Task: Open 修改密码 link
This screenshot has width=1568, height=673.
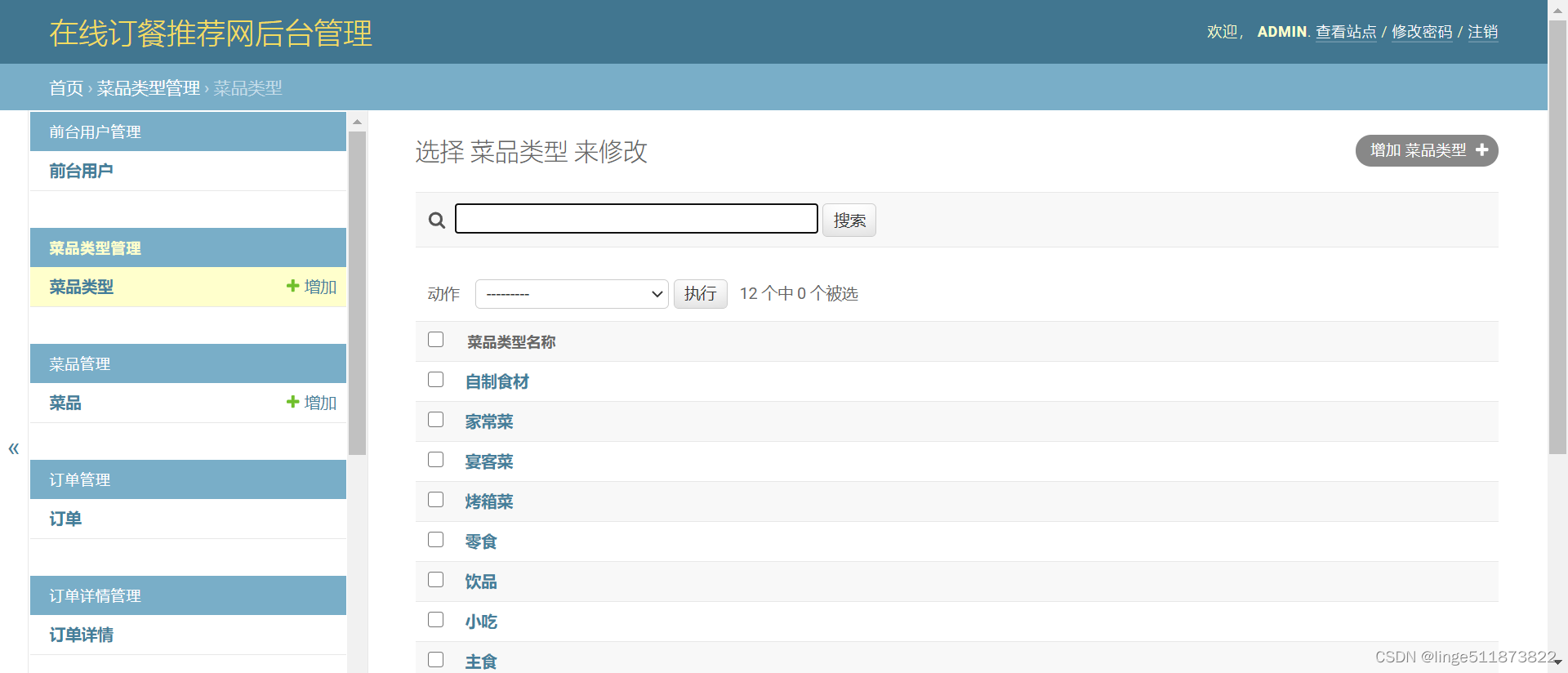Action: tap(1422, 32)
